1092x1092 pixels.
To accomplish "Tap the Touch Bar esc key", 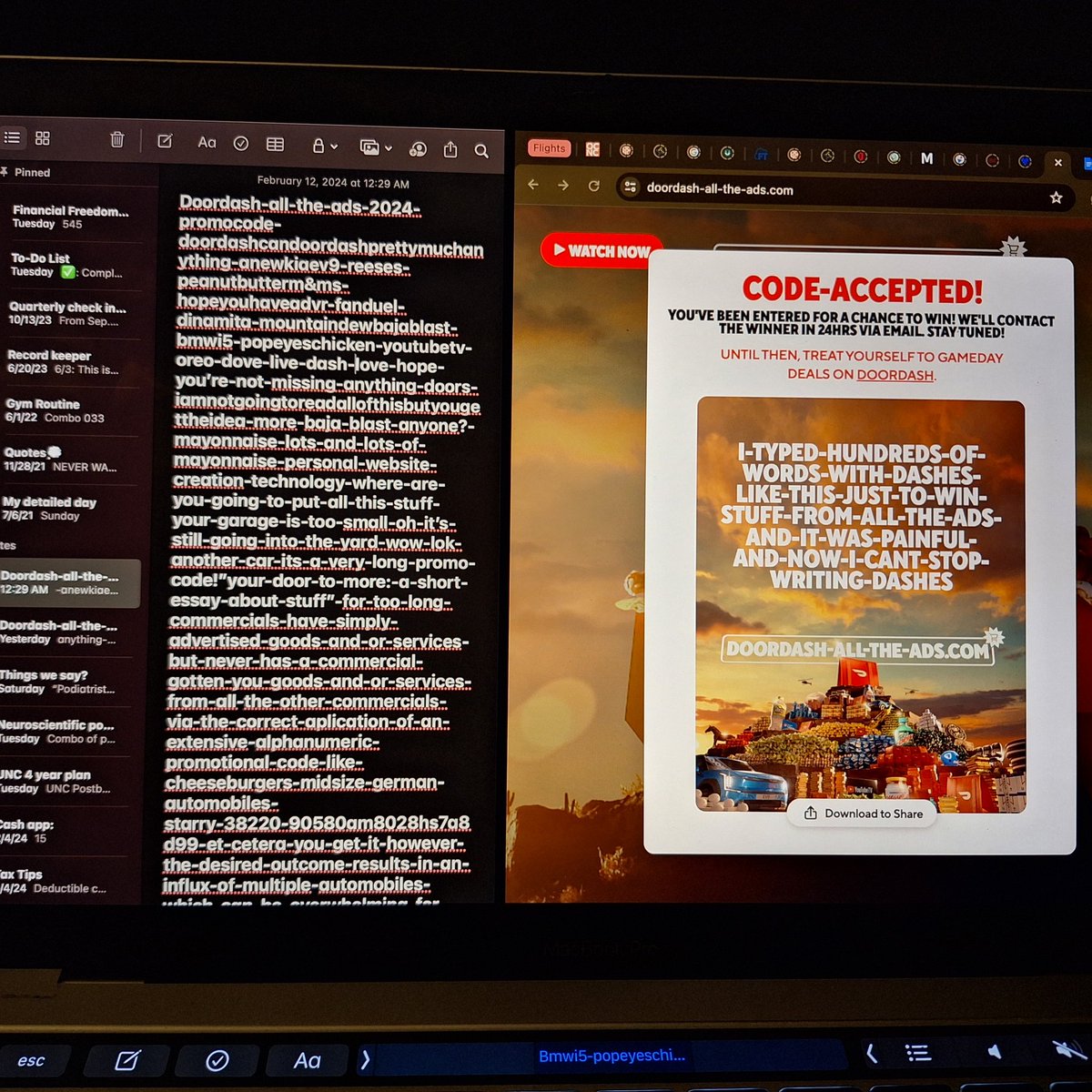I will click(x=31, y=1060).
